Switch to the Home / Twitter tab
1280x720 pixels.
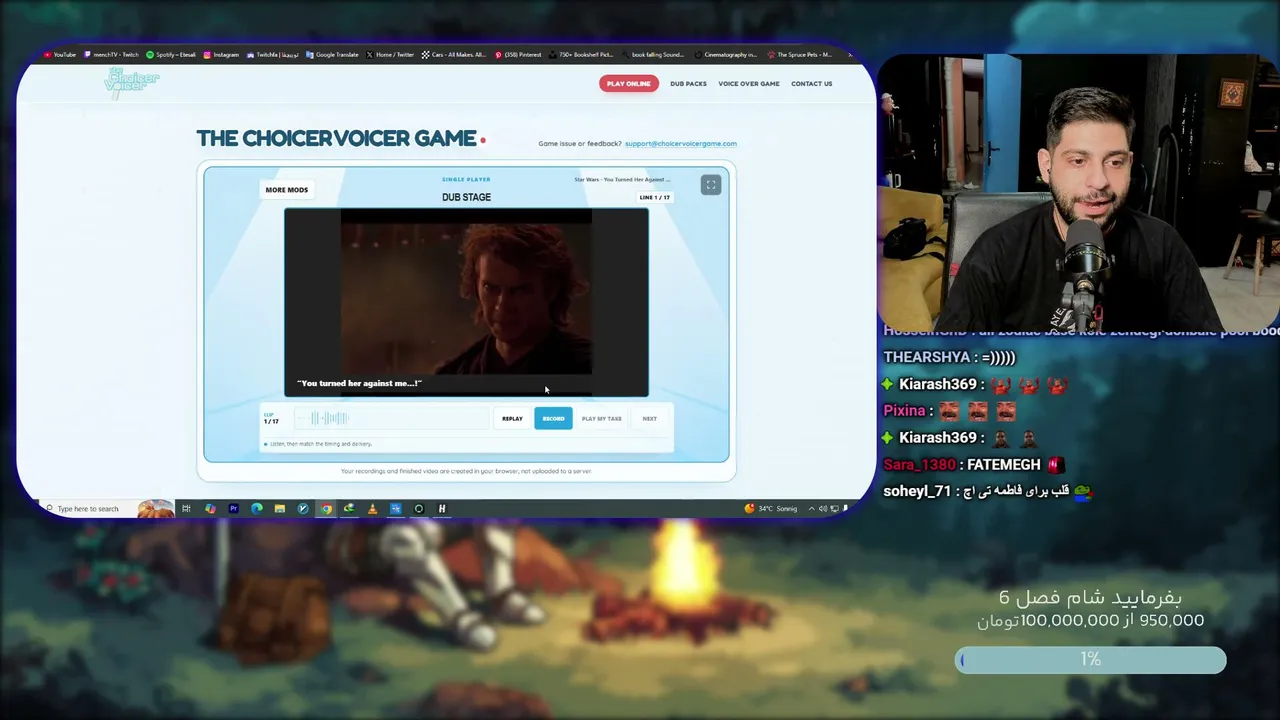pyautogui.click(x=390, y=55)
